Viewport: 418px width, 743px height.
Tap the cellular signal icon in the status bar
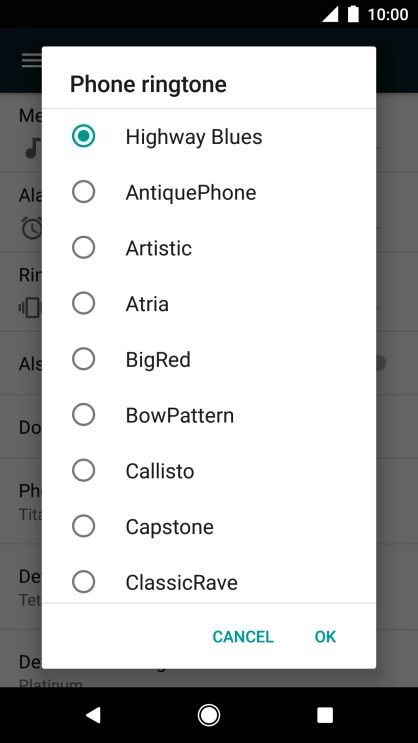tap(330, 14)
